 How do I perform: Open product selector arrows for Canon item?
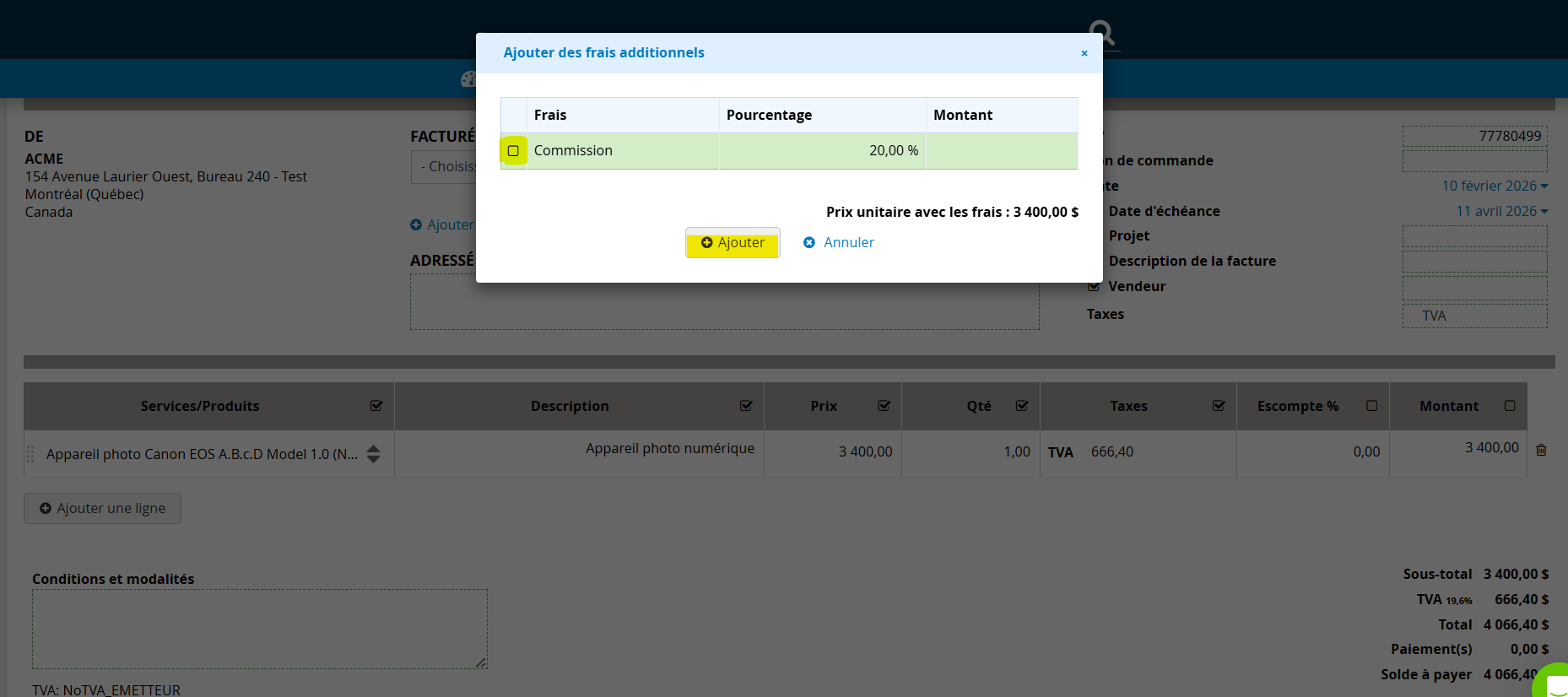click(x=373, y=454)
